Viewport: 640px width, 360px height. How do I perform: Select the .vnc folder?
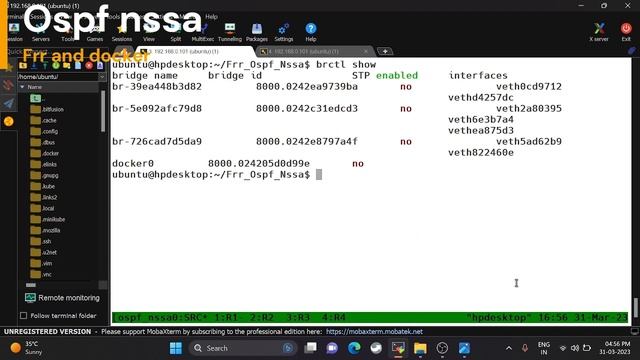[x=41, y=275]
